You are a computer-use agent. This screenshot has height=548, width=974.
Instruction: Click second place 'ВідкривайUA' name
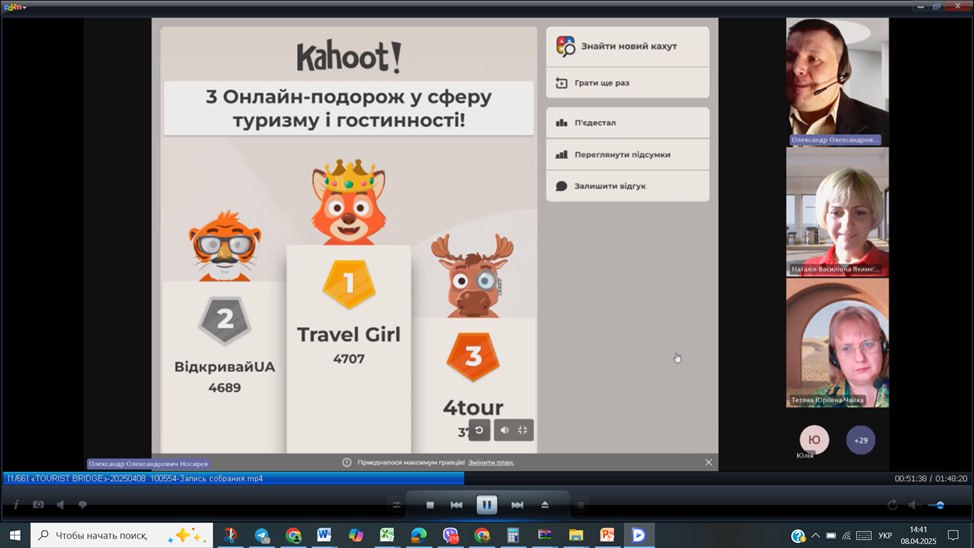coord(224,367)
